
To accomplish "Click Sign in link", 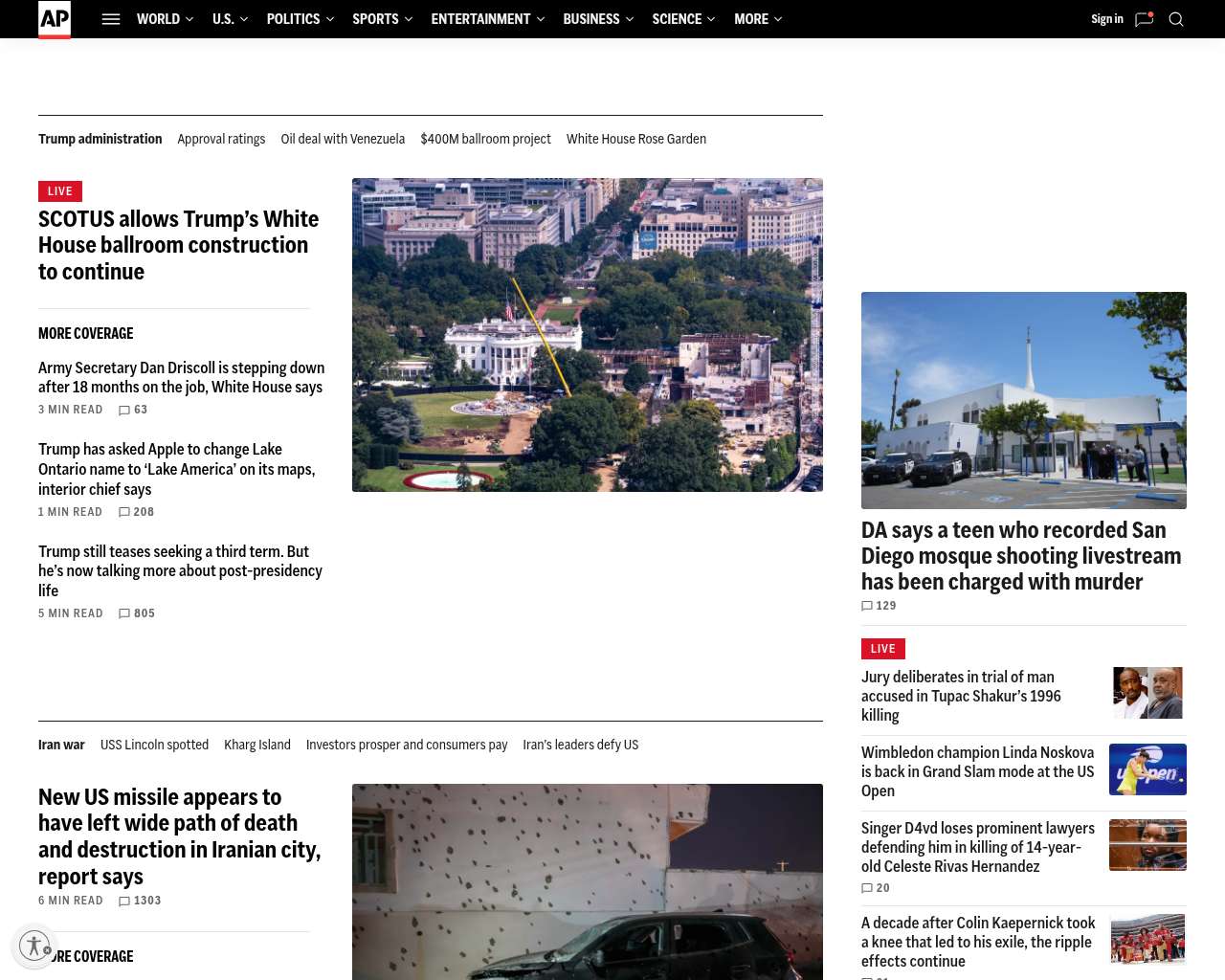I will point(1107,19).
